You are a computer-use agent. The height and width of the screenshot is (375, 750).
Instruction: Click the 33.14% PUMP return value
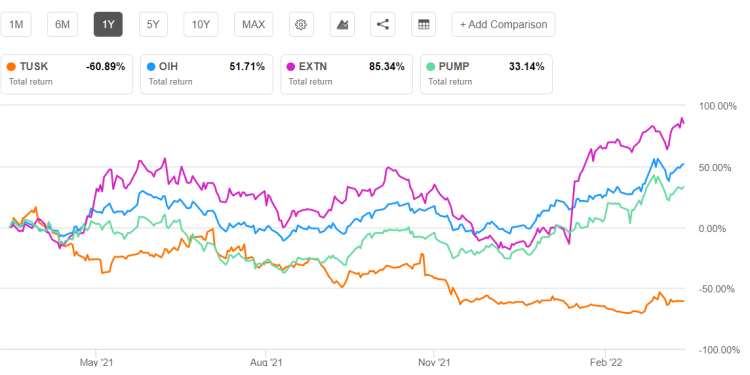click(527, 67)
